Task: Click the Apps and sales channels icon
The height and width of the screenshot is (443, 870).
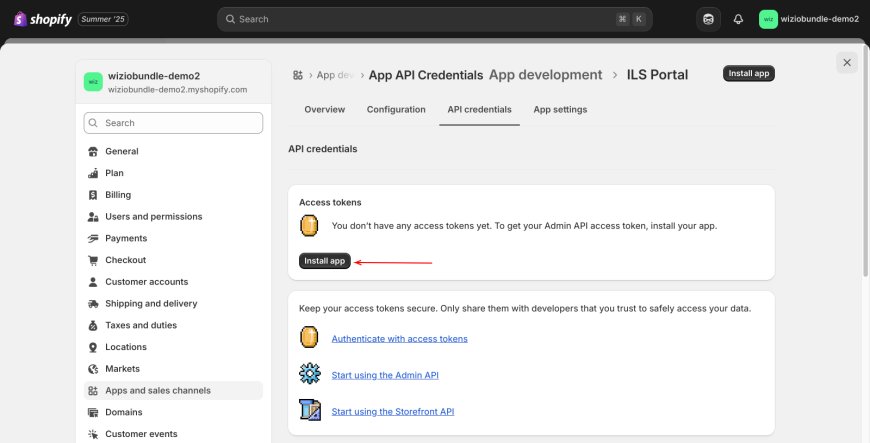Action: pos(93,391)
